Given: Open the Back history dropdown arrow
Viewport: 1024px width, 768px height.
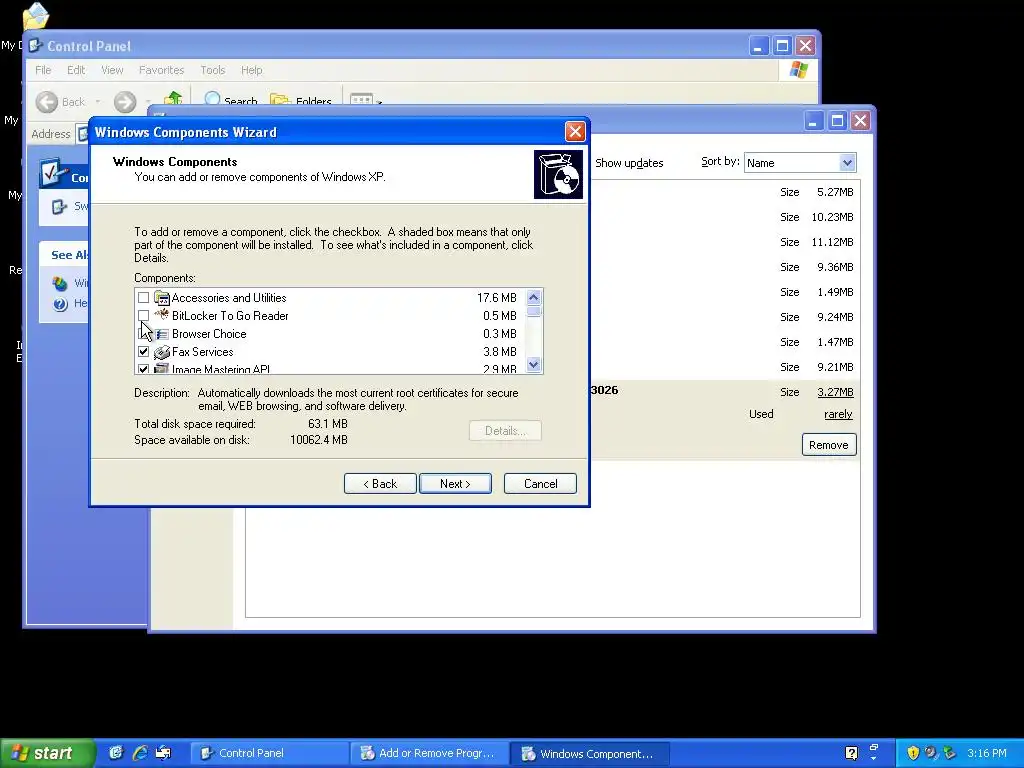Looking at the screenshot, I should [x=98, y=102].
